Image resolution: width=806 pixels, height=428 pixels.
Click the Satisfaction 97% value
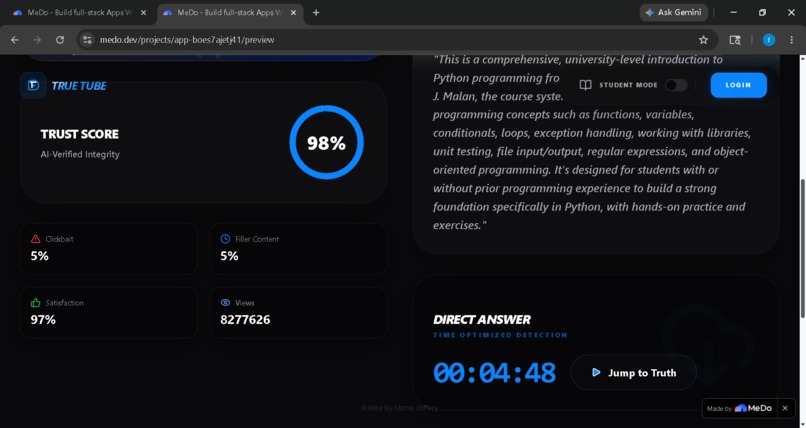tap(43, 320)
